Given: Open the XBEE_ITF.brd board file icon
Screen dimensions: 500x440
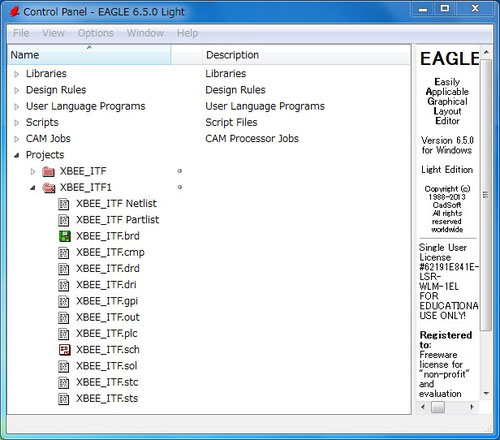Looking at the screenshot, I should click(64, 236).
